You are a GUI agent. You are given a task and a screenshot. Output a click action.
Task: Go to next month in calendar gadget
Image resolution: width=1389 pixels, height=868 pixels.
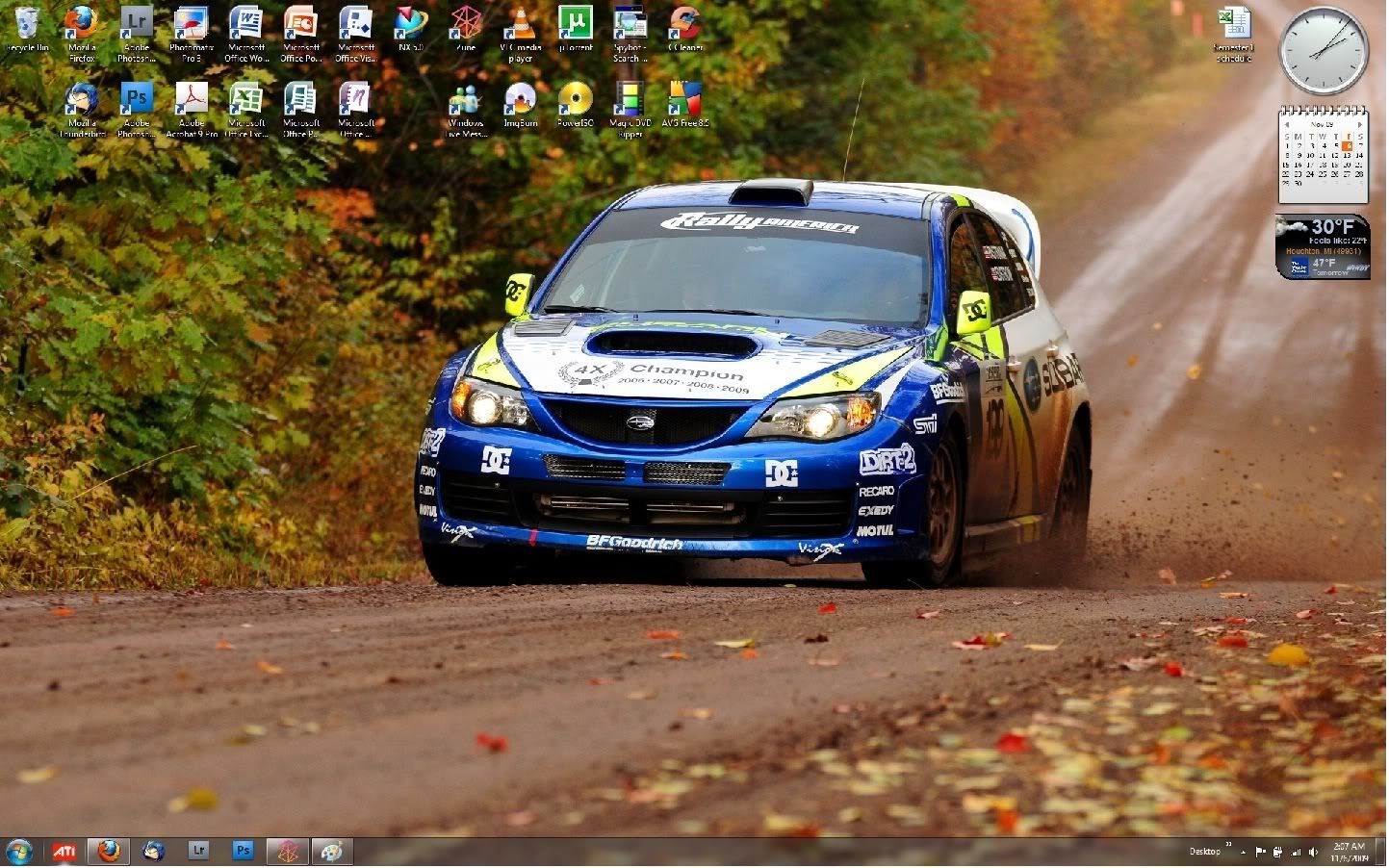1360,125
